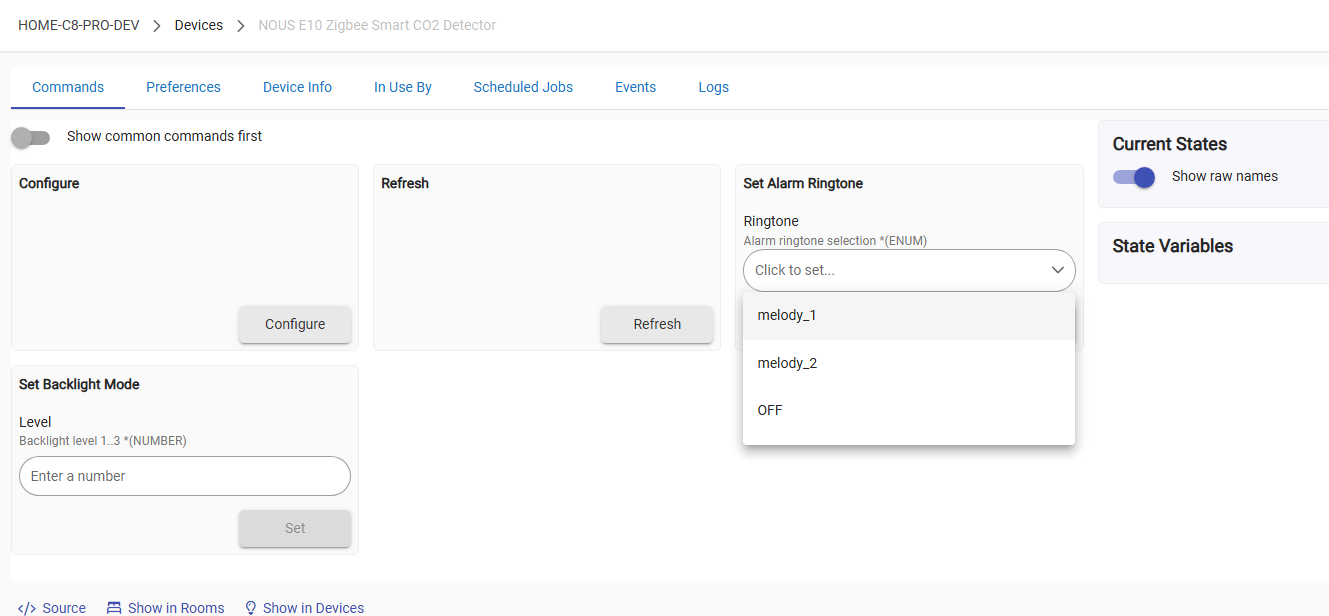Click the Refresh button

coord(657,324)
